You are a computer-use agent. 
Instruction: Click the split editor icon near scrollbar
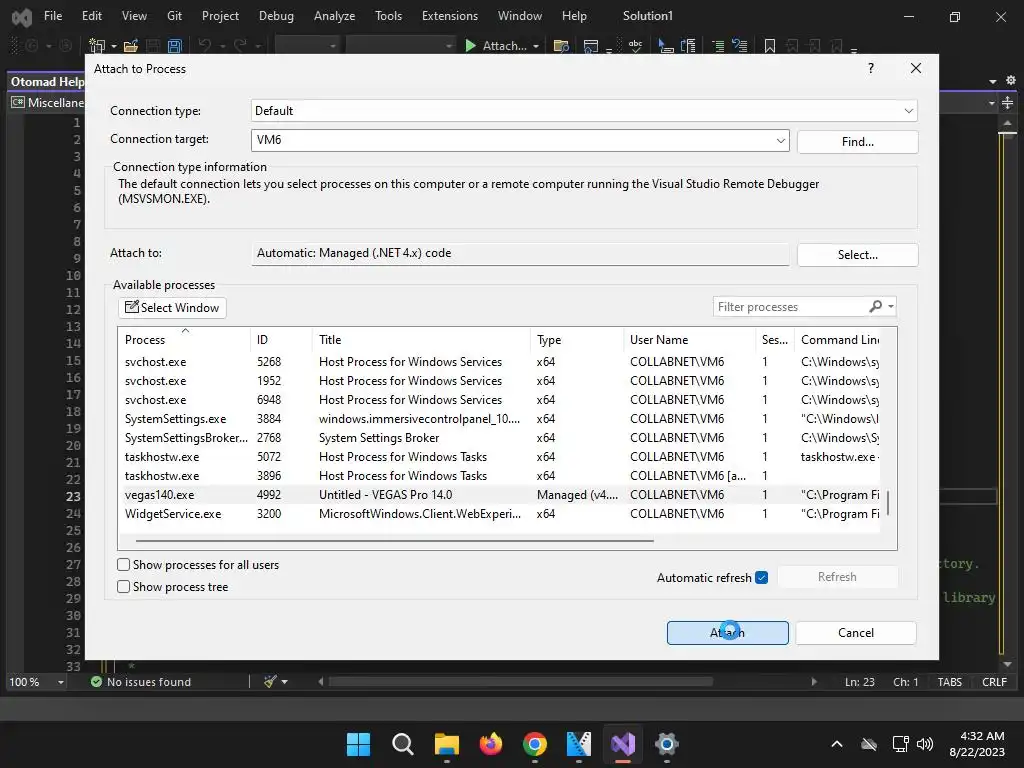coord(1008,103)
